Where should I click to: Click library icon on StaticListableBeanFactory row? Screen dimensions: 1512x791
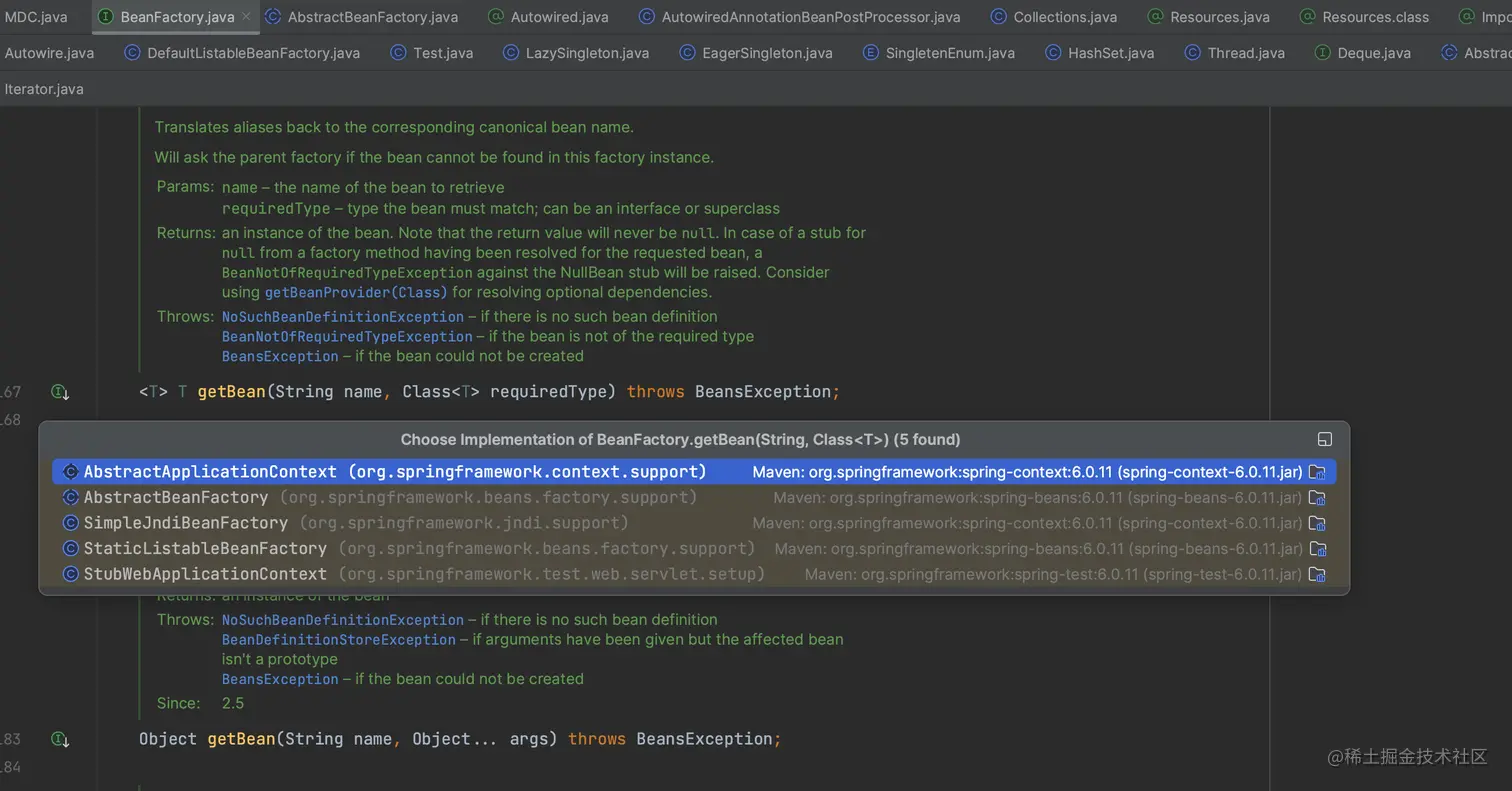[1318, 549]
